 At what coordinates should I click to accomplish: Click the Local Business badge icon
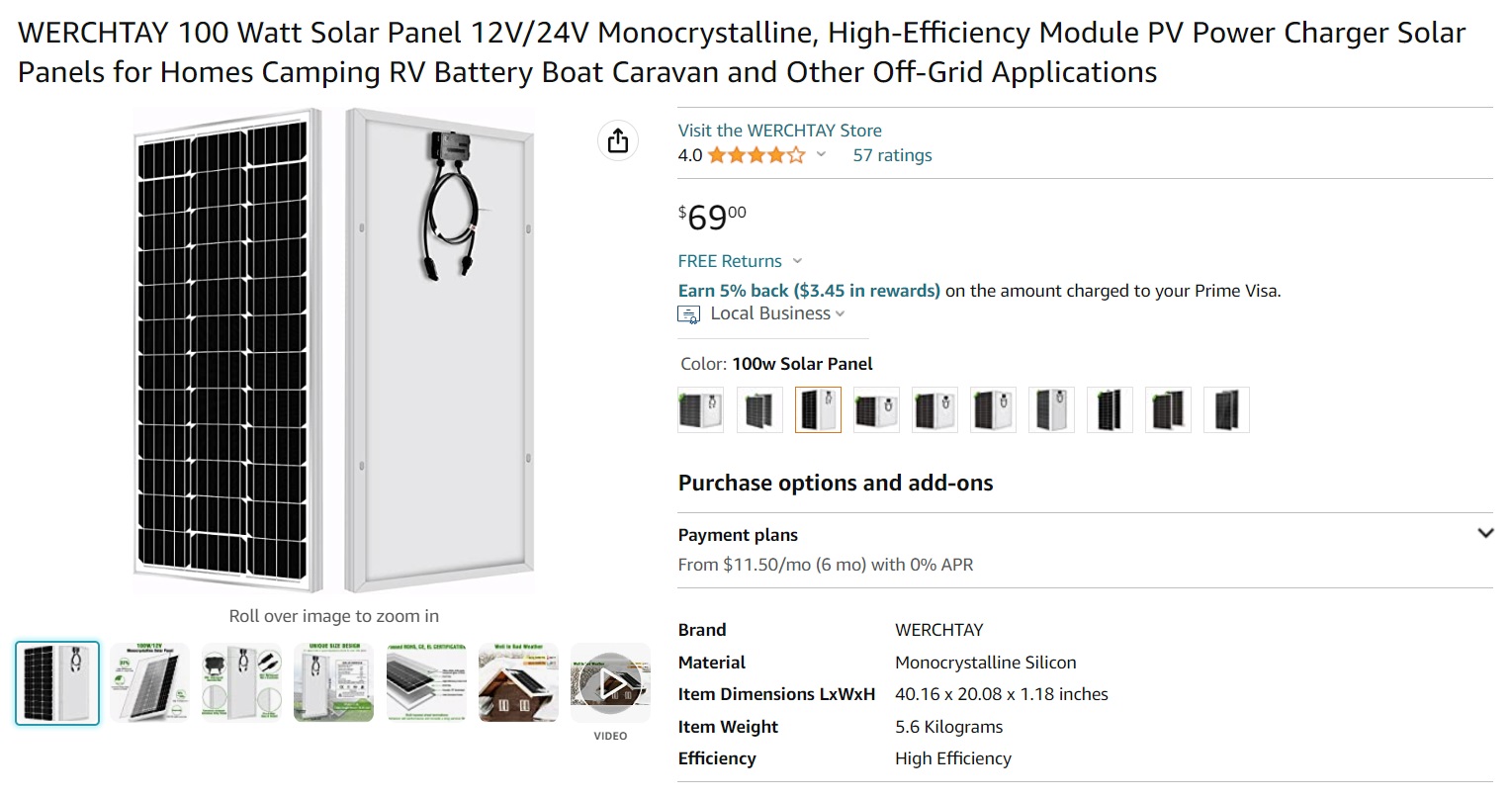coord(688,314)
